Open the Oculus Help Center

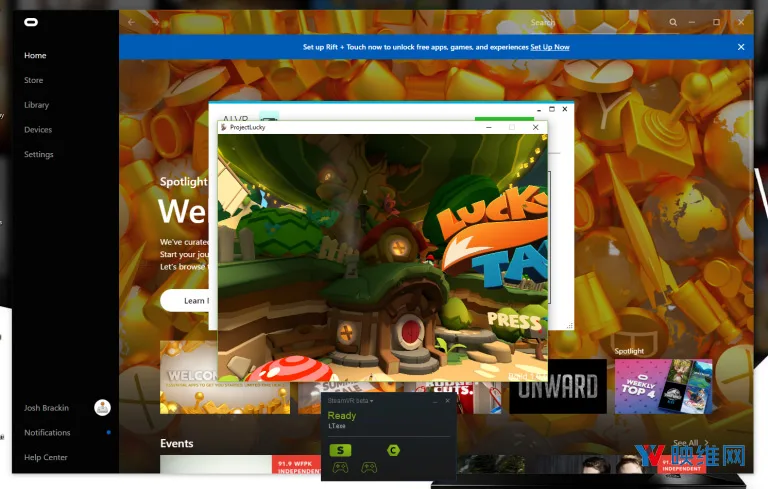pyautogui.click(x=46, y=457)
